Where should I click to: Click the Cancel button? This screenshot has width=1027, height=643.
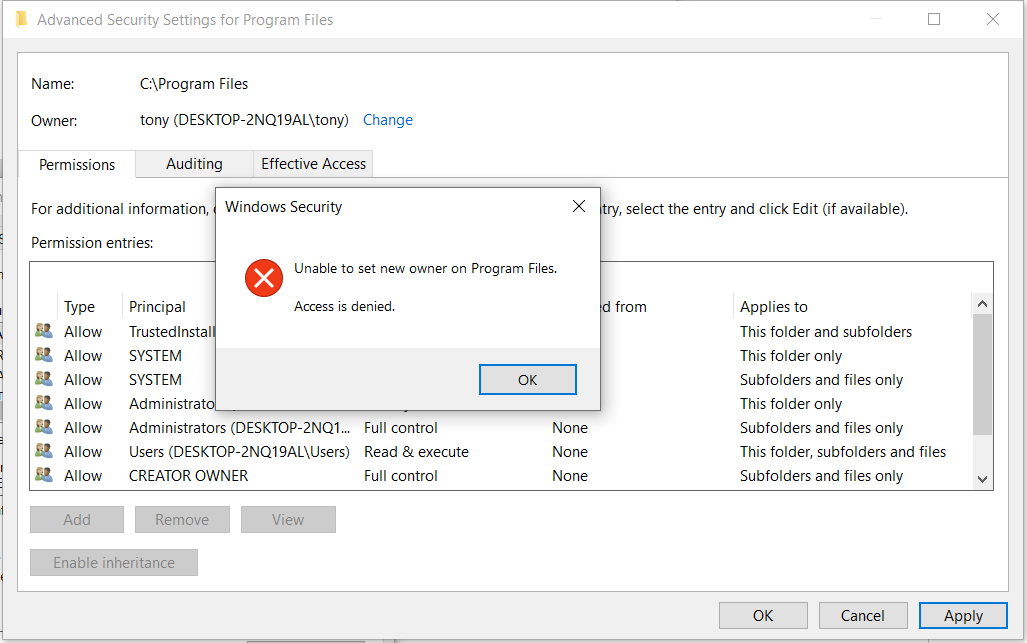863,616
